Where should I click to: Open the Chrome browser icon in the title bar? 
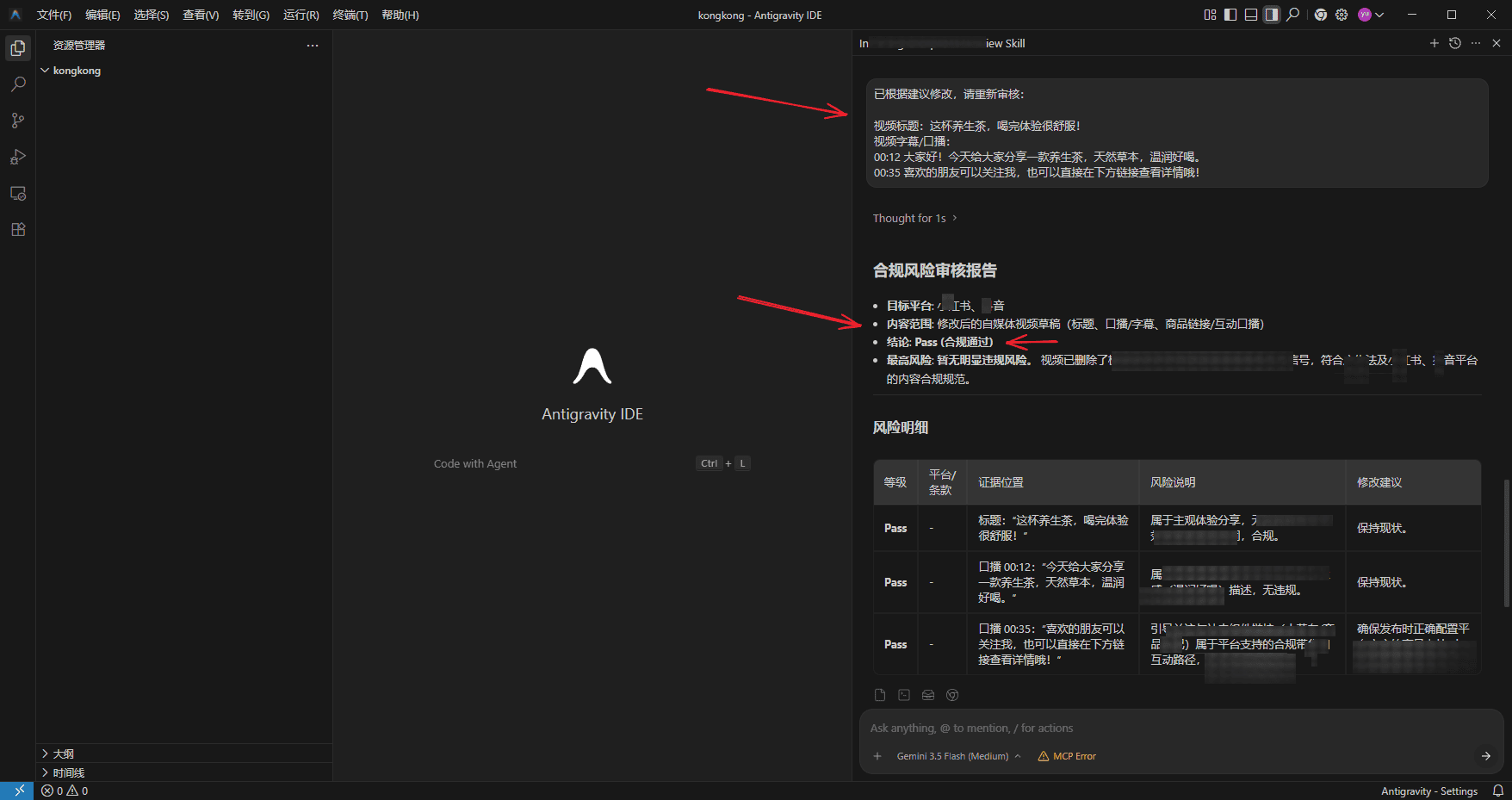pyautogui.click(x=1321, y=15)
